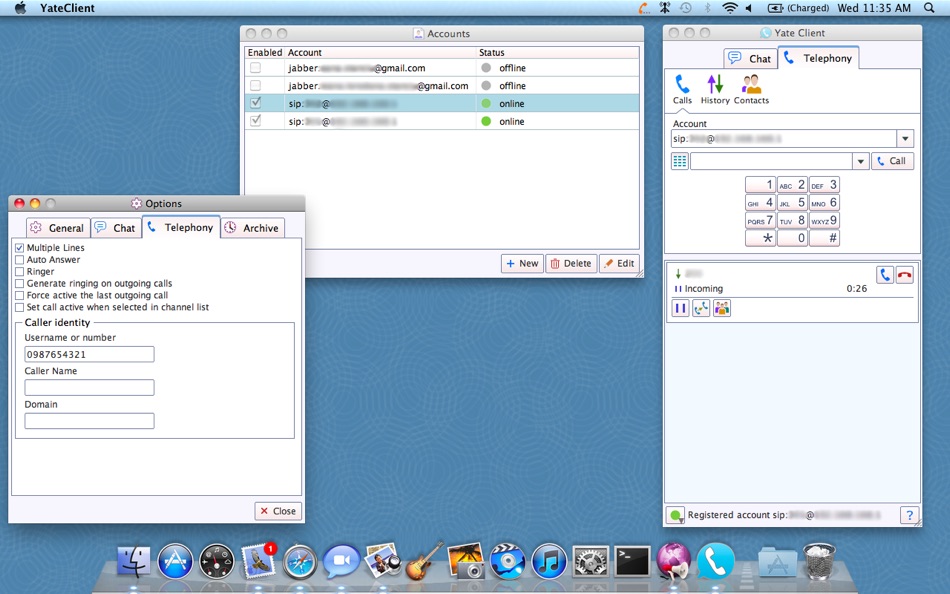Open the YateClient application menu

67,8
